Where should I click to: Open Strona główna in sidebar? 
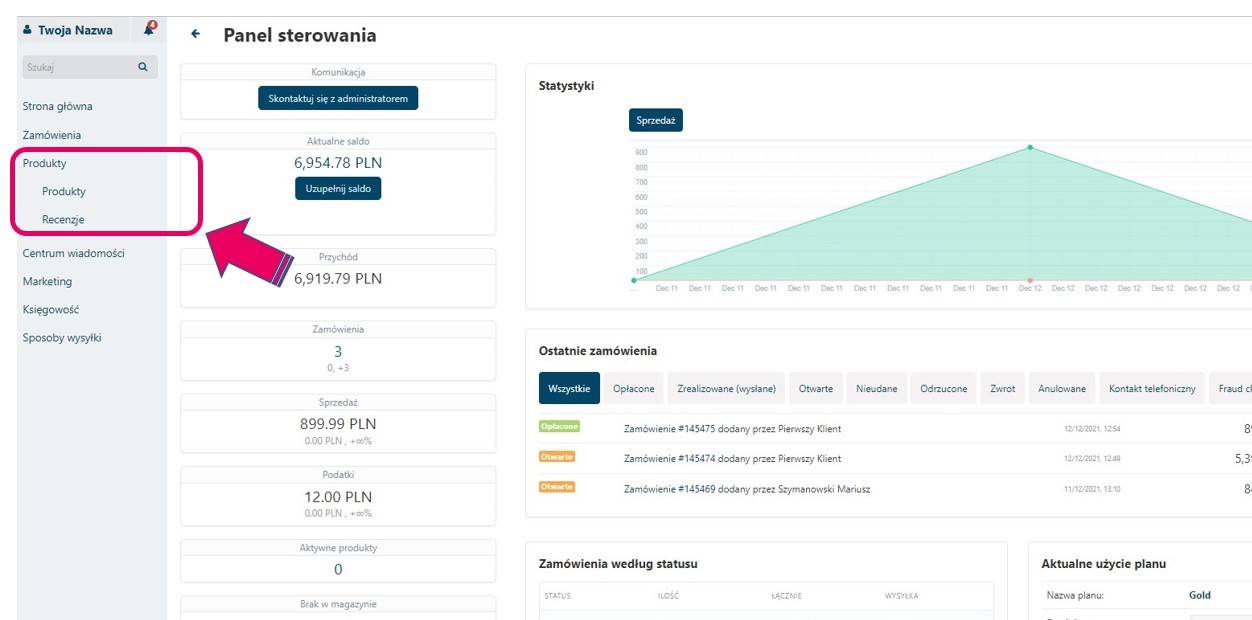[x=58, y=106]
